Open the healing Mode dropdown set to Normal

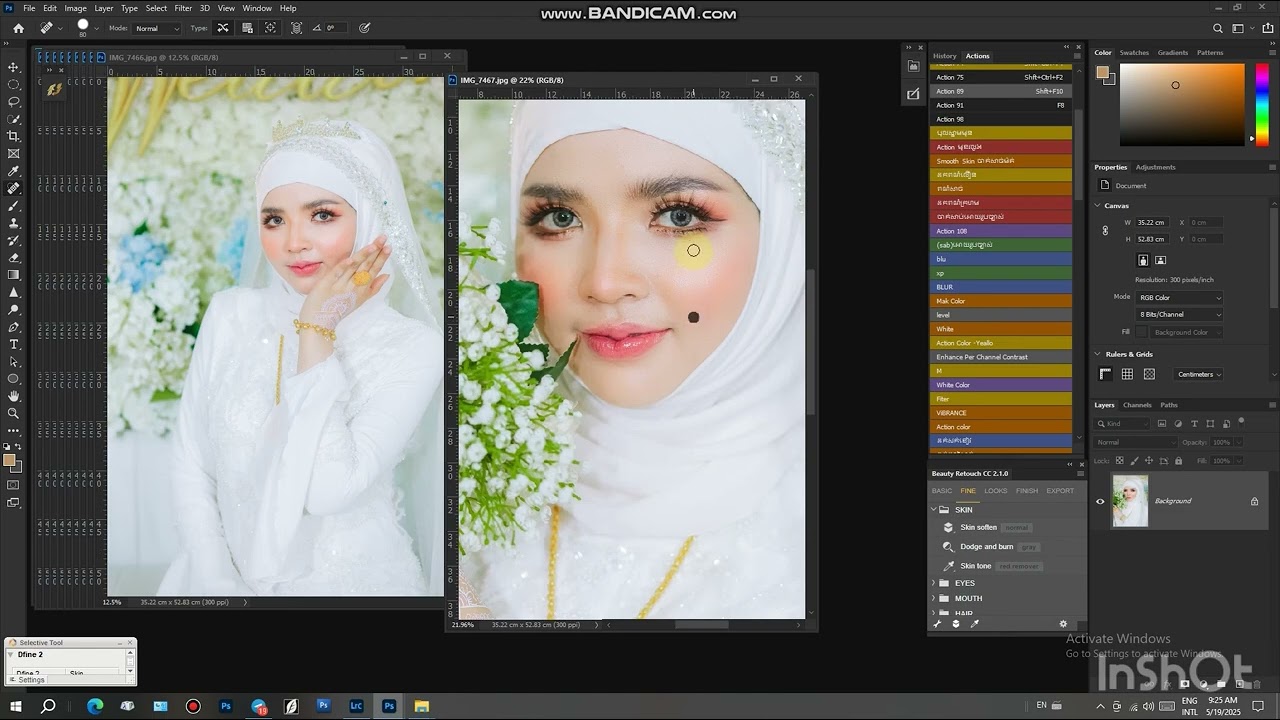[x=157, y=28]
